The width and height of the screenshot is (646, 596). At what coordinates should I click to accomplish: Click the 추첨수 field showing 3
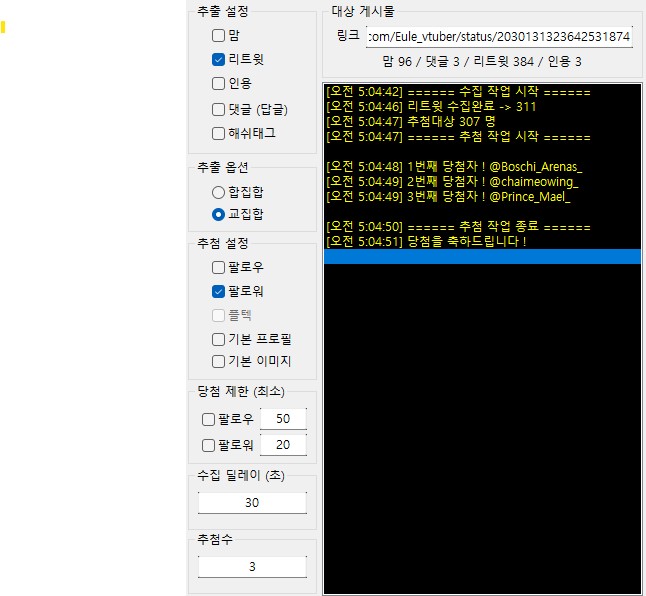pyautogui.click(x=252, y=567)
